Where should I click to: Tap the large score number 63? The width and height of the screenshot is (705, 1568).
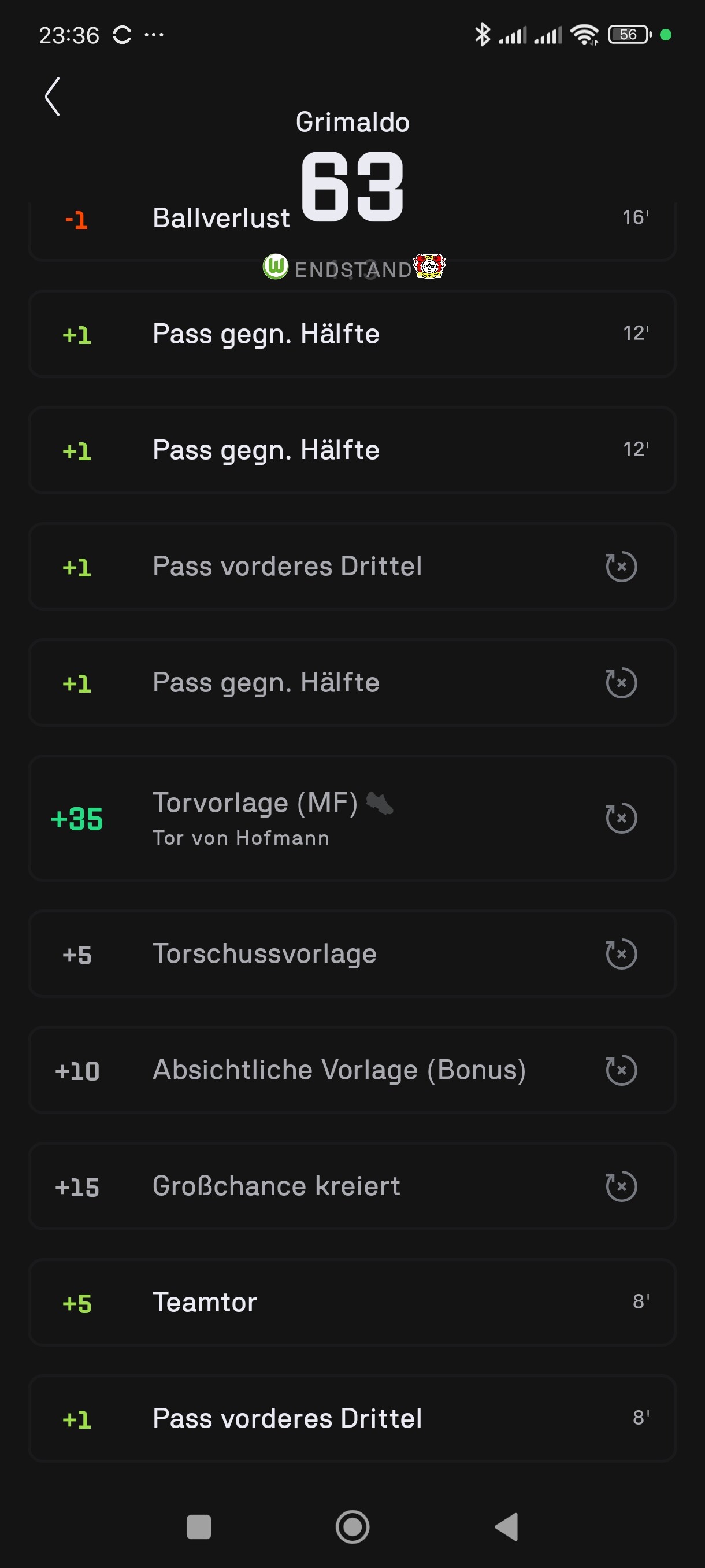(x=352, y=186)
